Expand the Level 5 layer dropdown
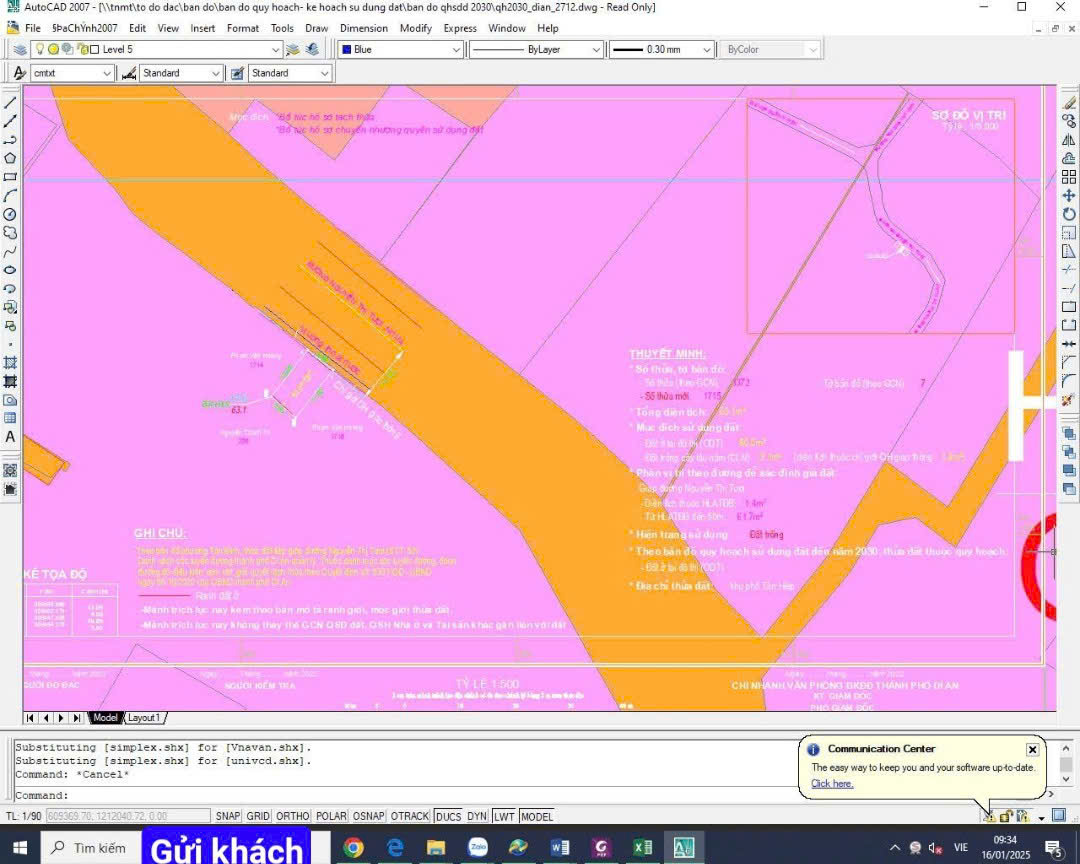Image resolution: width=1080 pixels, height=864 pixels. tap(275, 49)
